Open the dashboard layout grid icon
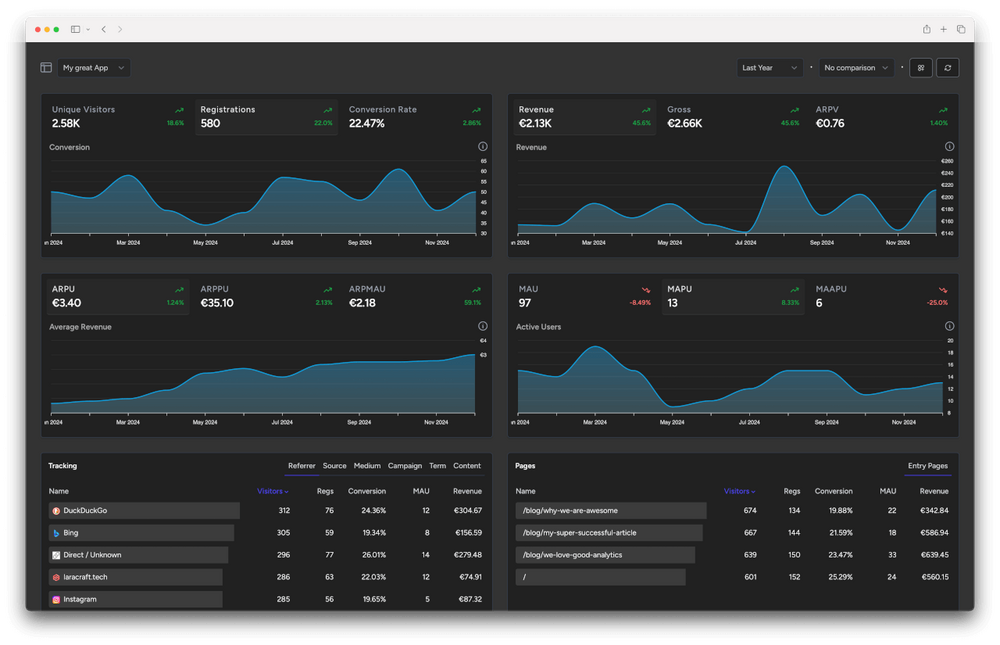 pos(920,68)
